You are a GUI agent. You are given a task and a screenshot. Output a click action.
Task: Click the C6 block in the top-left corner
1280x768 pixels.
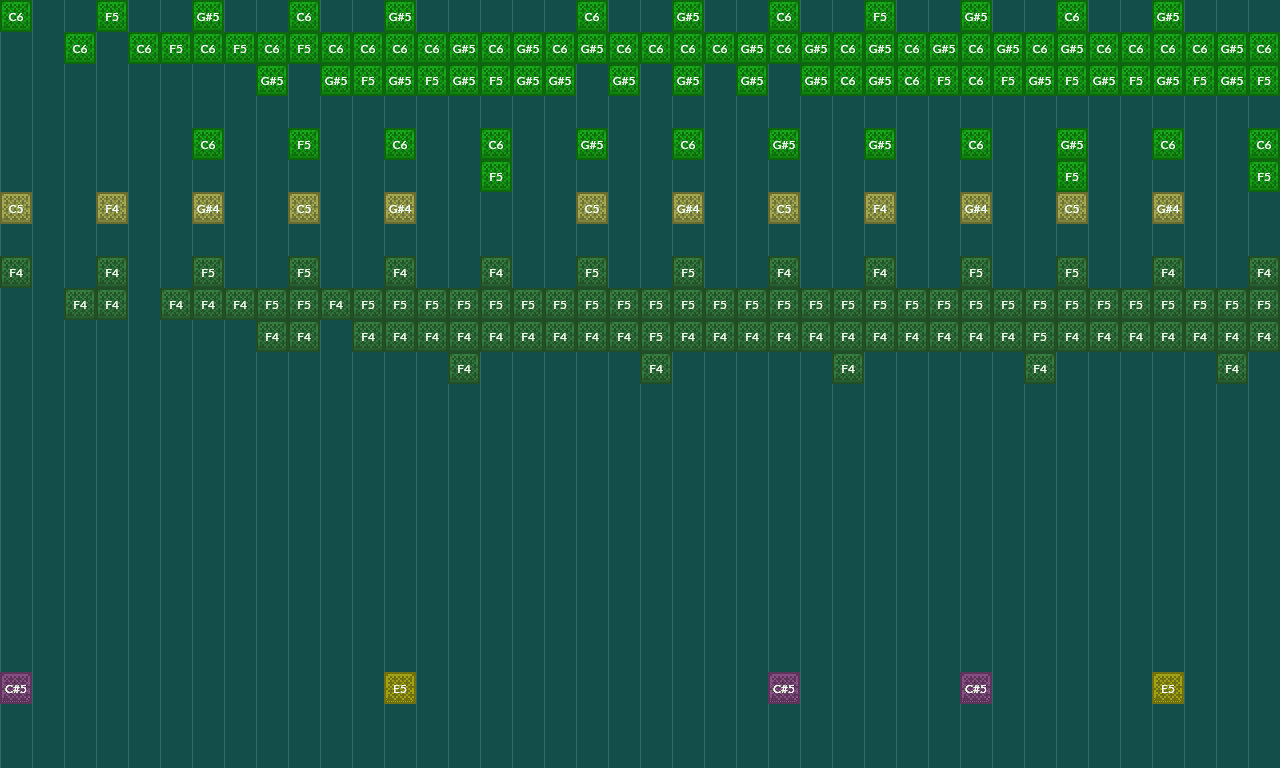tap(16, 16)
